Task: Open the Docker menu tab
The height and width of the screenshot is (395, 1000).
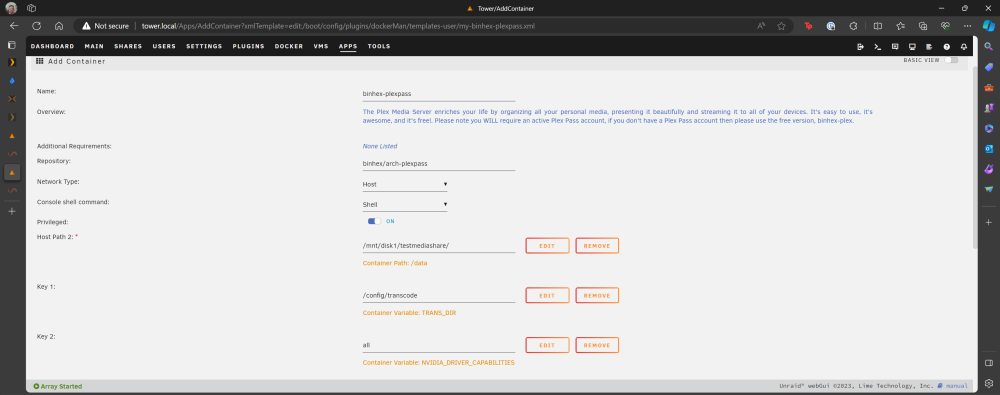Action: point(289,47)
